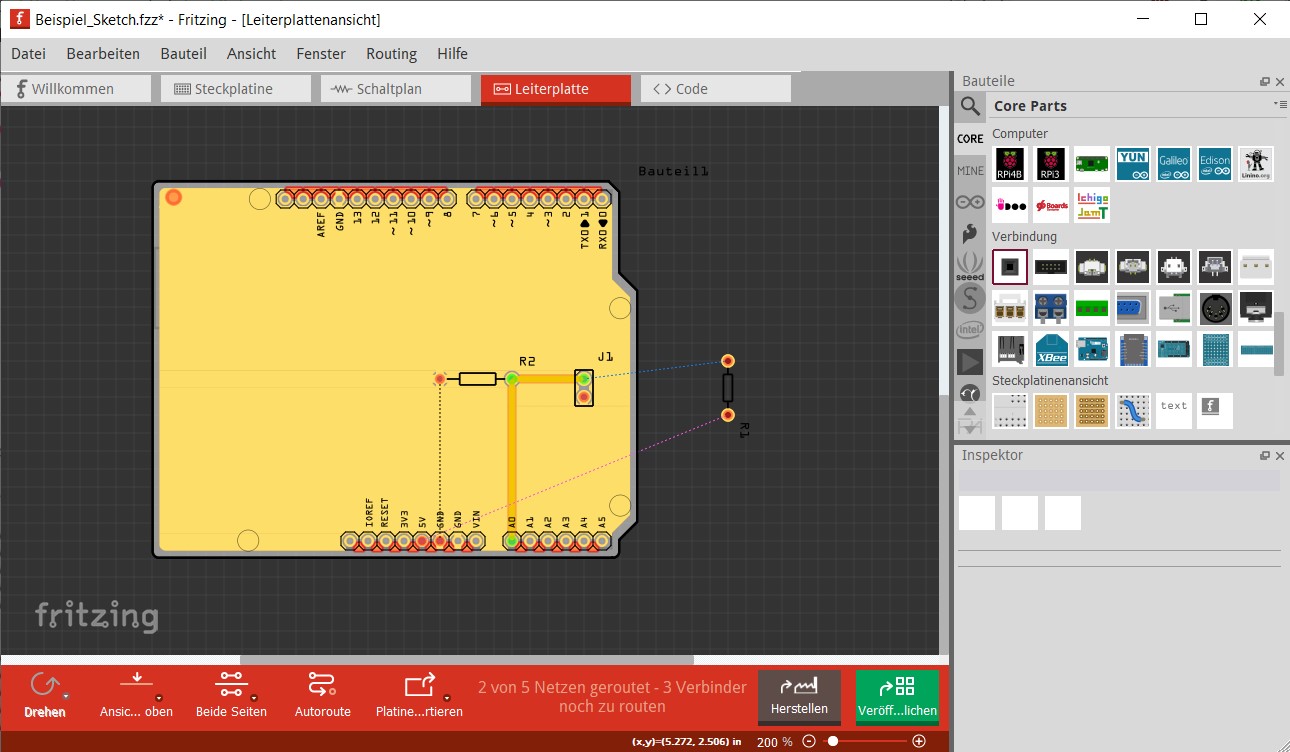This screenshot has width=1290, height=752.
Task: Click the zoom out minus button
Action: [809, 741]
